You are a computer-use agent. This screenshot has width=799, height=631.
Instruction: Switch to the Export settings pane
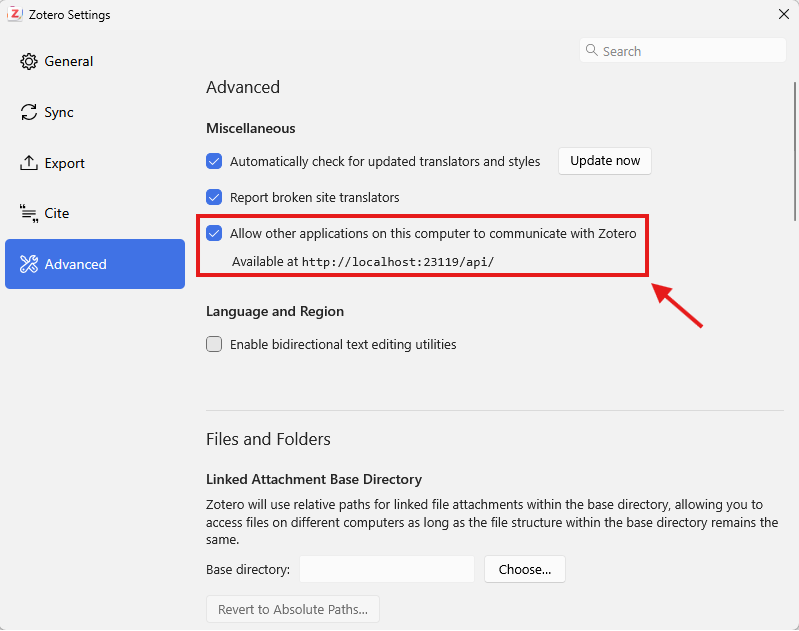click(95, 163)
